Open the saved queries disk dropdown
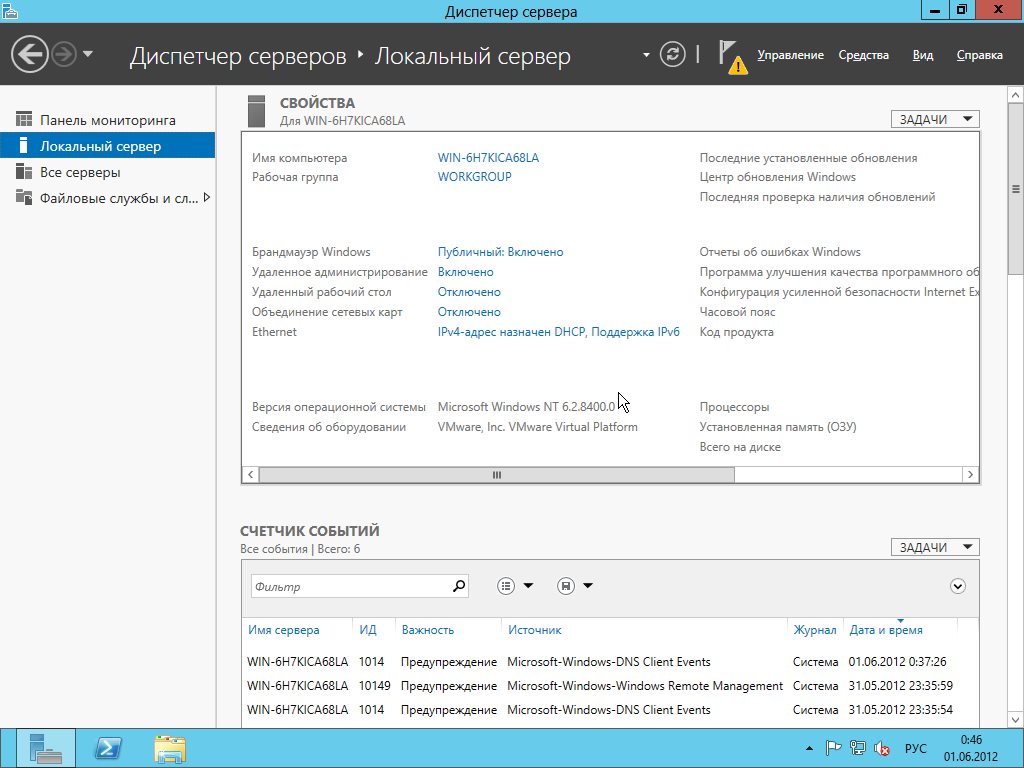The height and width of the screenshot is (768, 1024). 575,586
